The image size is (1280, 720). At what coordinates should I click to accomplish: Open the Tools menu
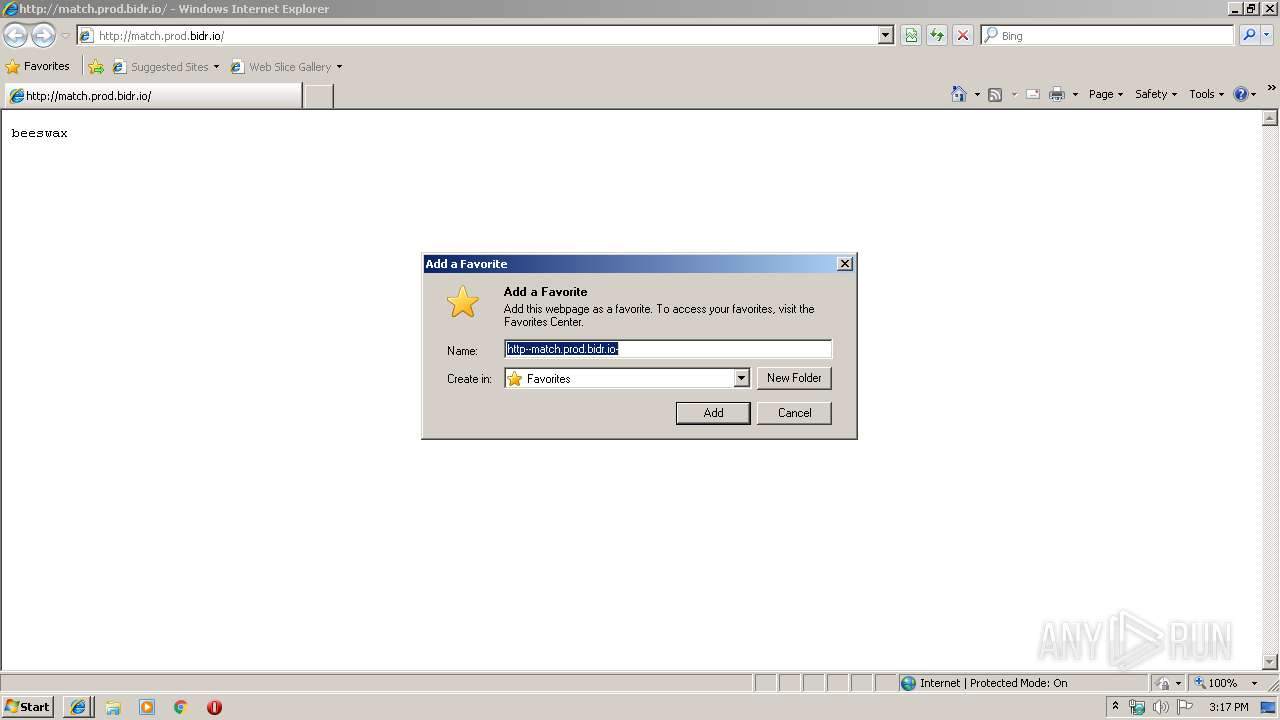[x=1207, y=94]
